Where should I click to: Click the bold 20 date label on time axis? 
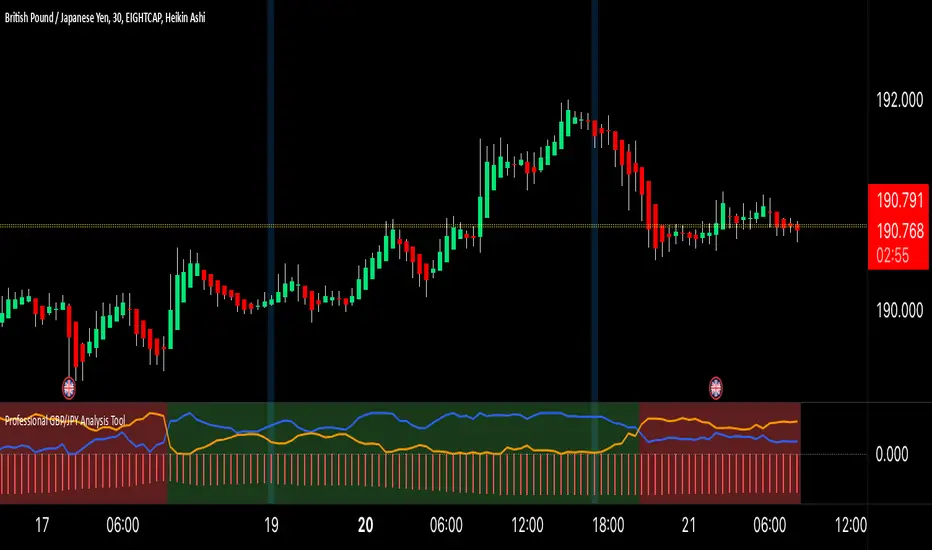[x=366, y=525]
